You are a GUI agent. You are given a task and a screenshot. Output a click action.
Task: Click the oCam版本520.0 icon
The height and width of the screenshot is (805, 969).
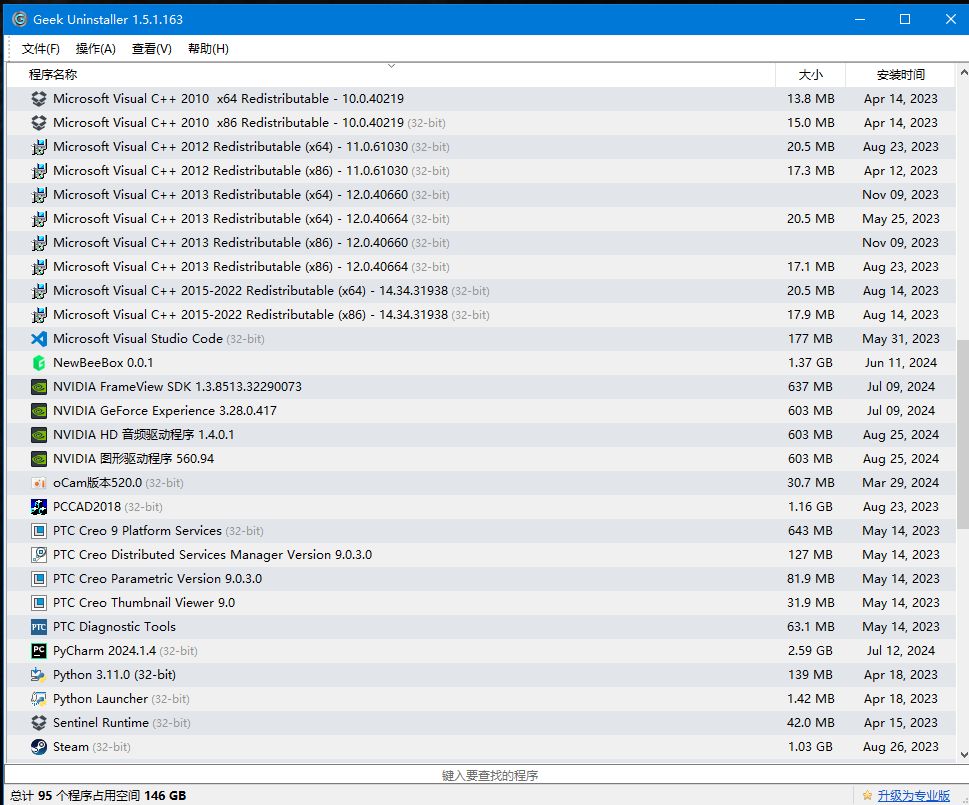tap(39, 483)
